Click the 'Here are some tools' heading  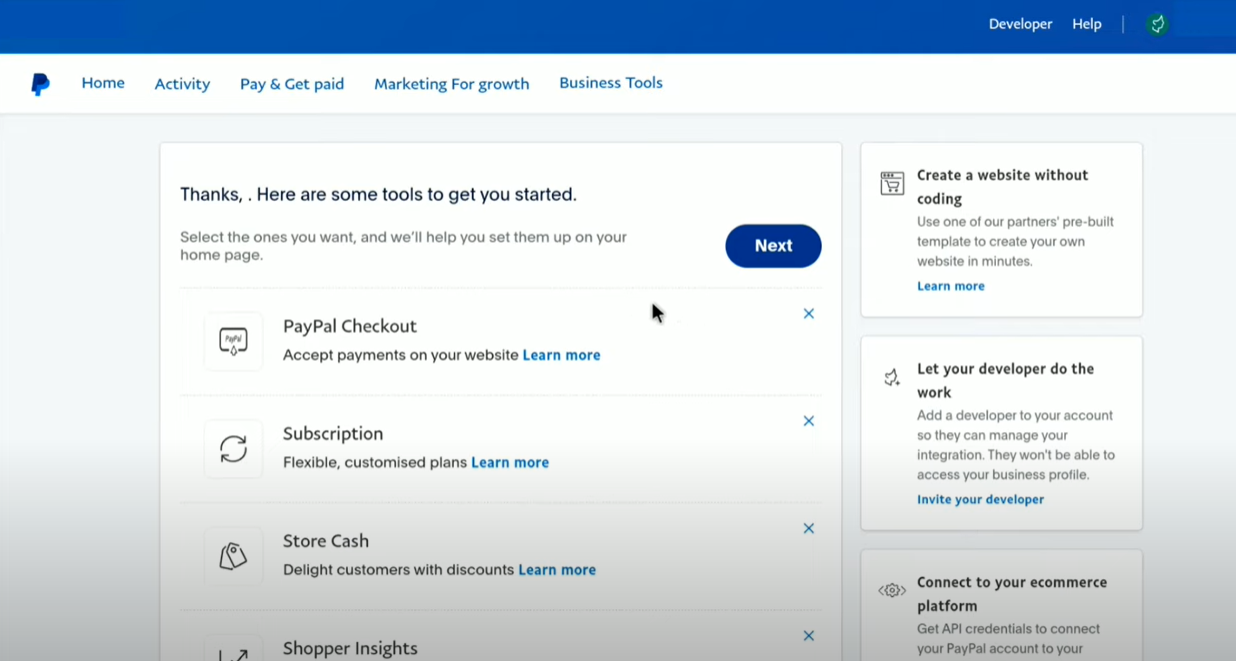tap(378, 194)
